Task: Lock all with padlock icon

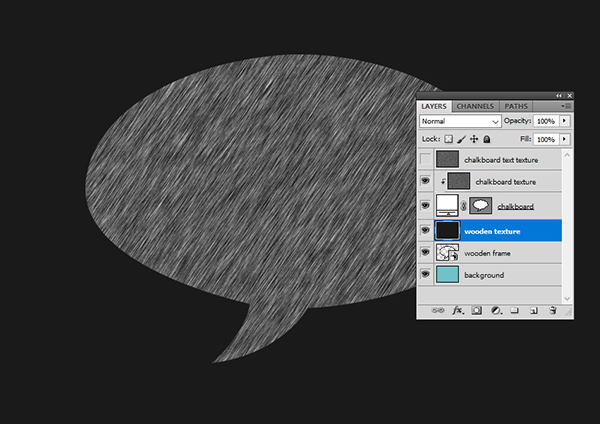Action: [487, 139]
